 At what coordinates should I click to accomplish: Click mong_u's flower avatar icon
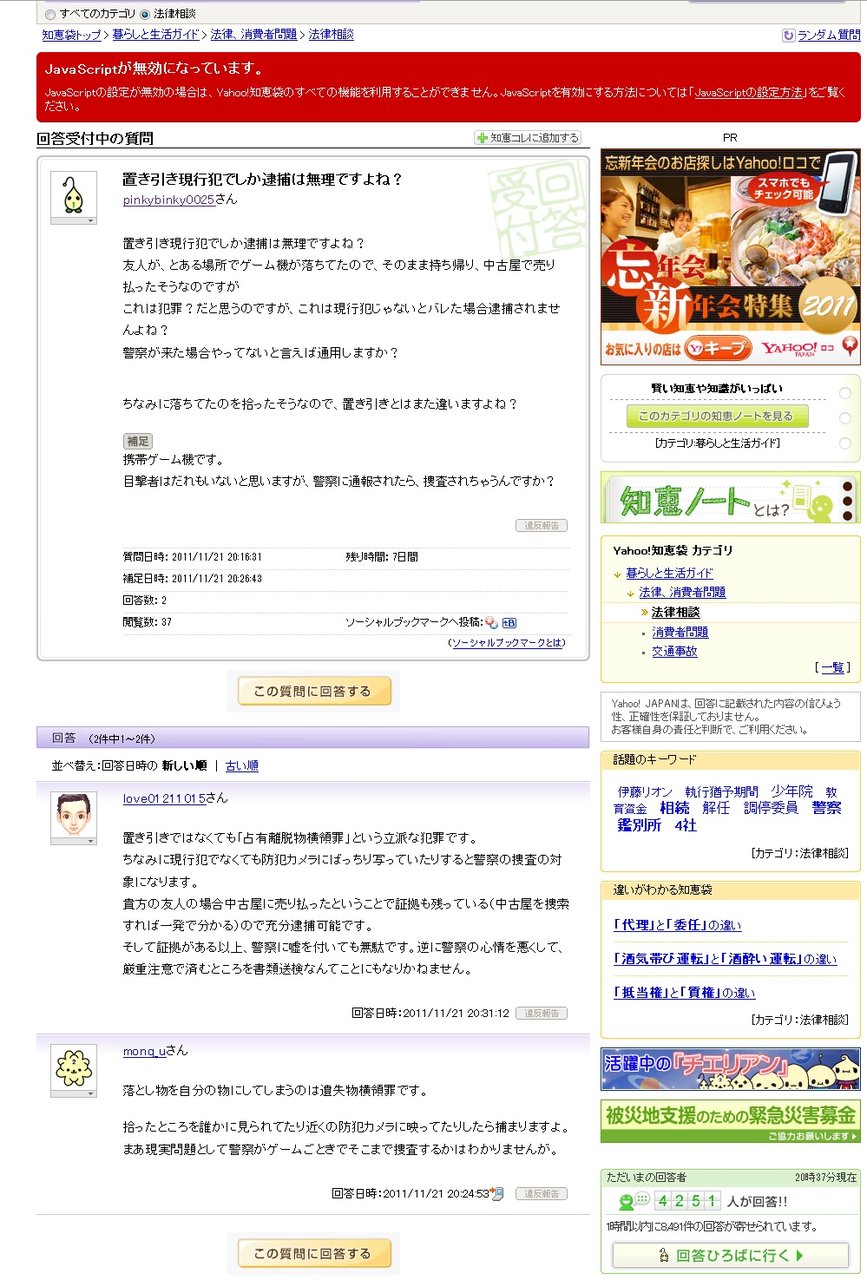(x=73, y=1067)
